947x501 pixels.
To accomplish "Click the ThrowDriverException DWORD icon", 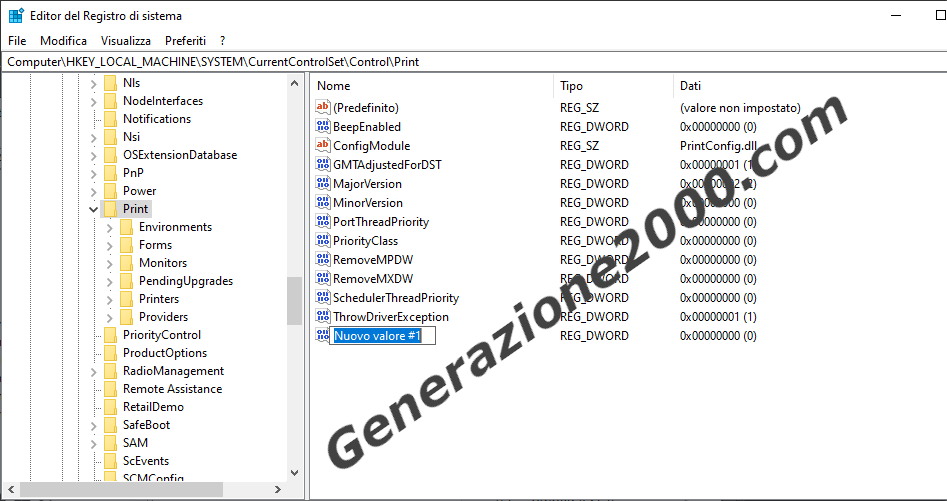I will 323,316.
